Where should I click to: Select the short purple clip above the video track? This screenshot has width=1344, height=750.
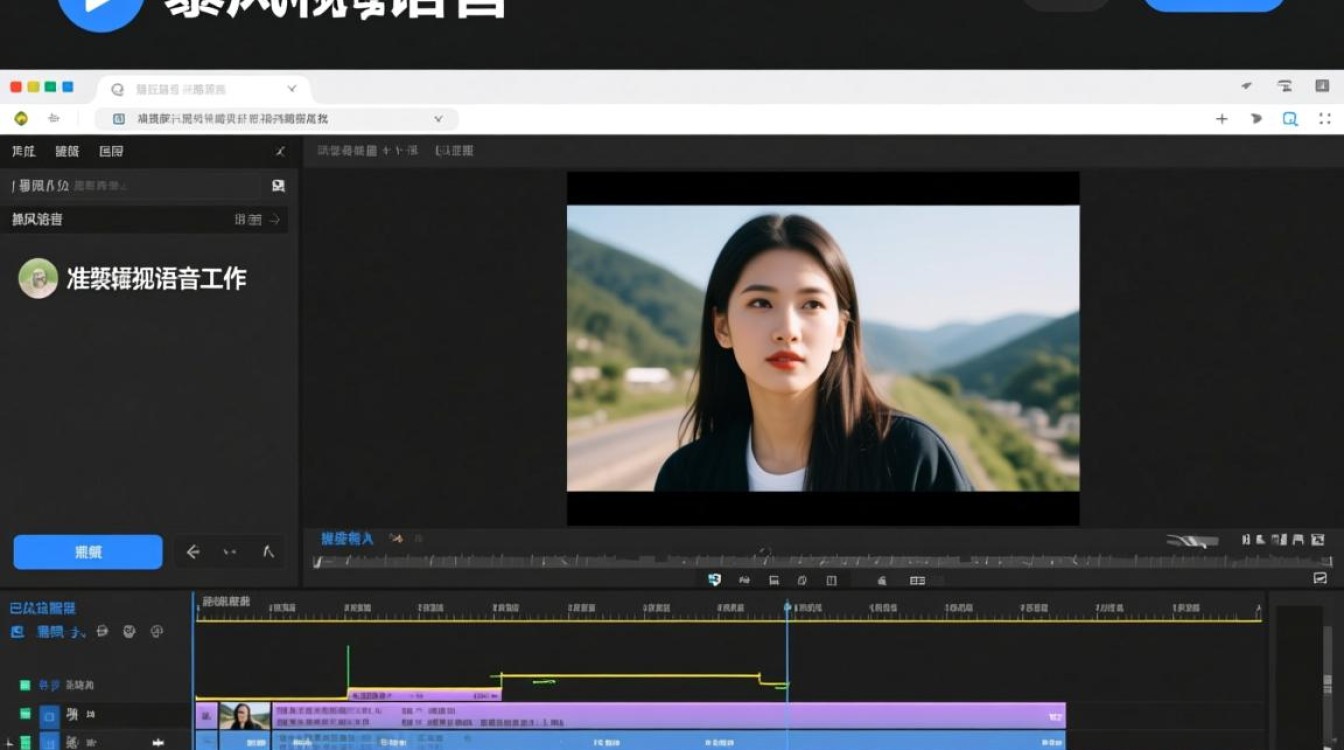tap(424, 694)
